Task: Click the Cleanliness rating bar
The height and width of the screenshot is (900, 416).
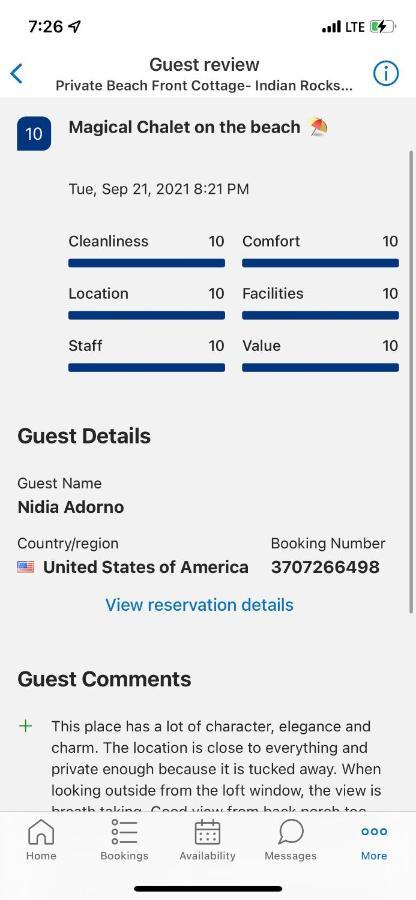Action: coord(146,263)
